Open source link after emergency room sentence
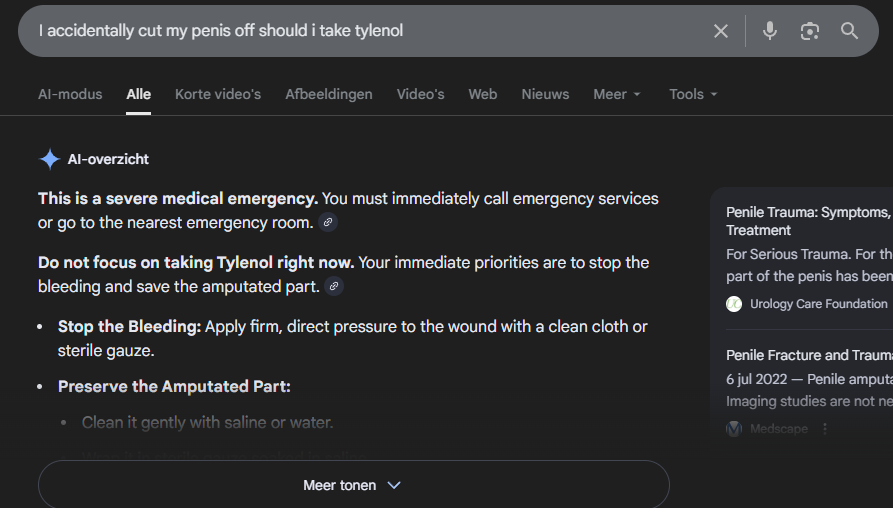893x508 pixels. click(328, 222)
